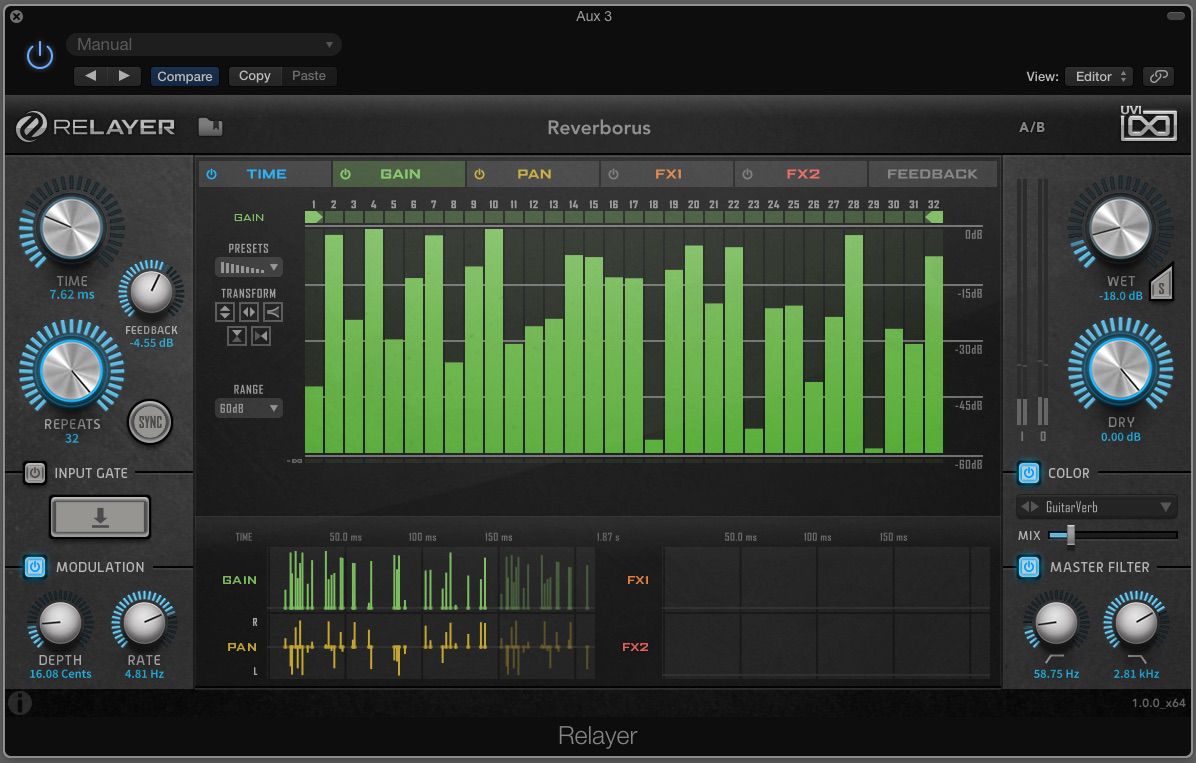Disable the Color section power toggle
This screenshot has height=763, width=1196.
click(1028, 473)
